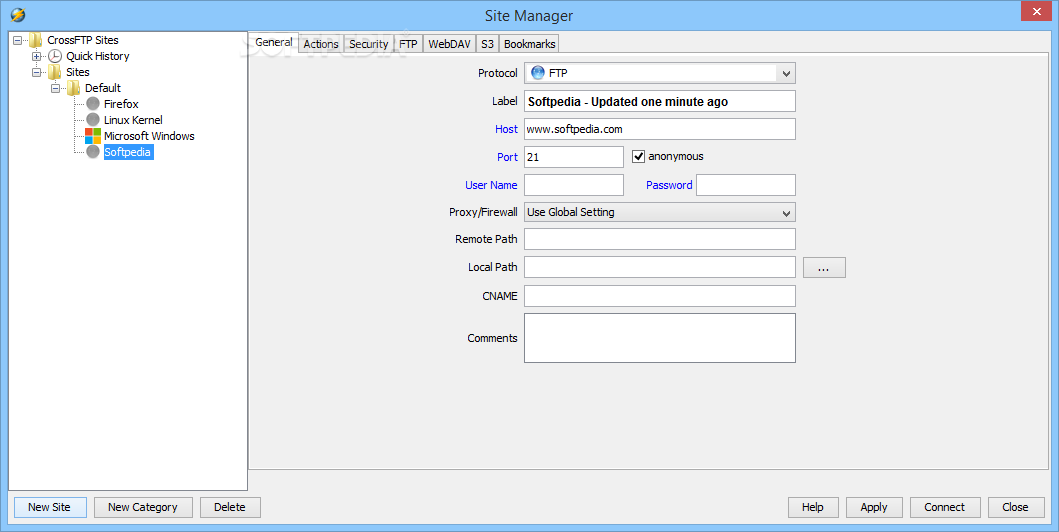Screen dimensions: 1059x532
Task: Click the Firefox site gray icon
Action: 93,104
